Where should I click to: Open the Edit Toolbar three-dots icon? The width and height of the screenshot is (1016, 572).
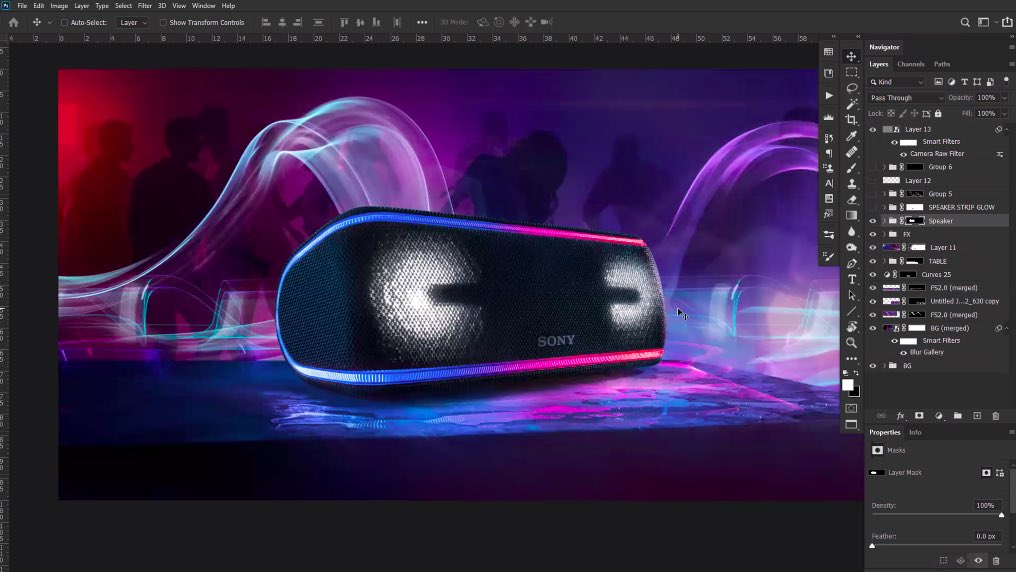(851, 358)
